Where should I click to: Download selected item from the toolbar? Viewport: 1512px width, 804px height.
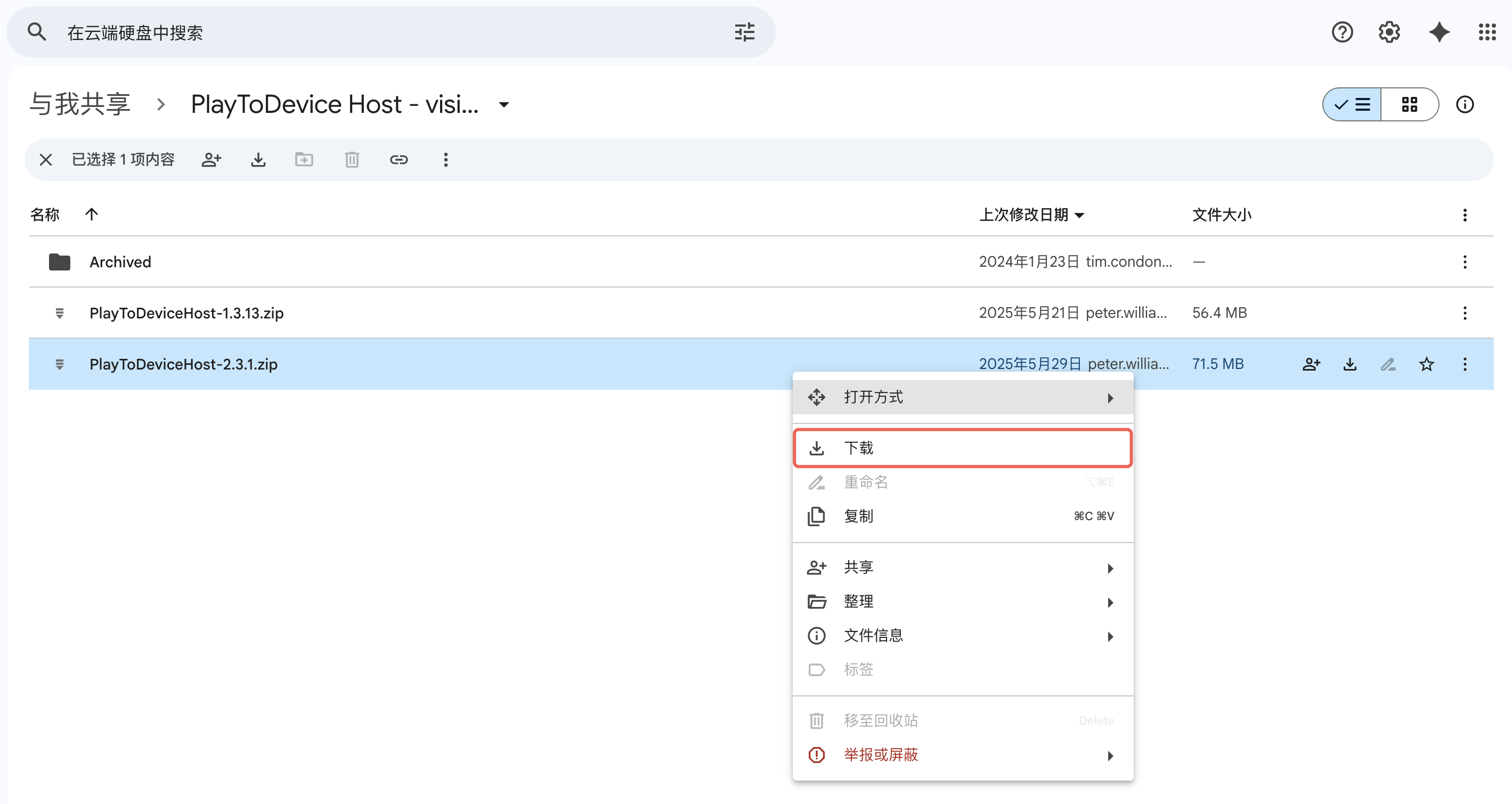pyautogui.click(x=258, y=160)
